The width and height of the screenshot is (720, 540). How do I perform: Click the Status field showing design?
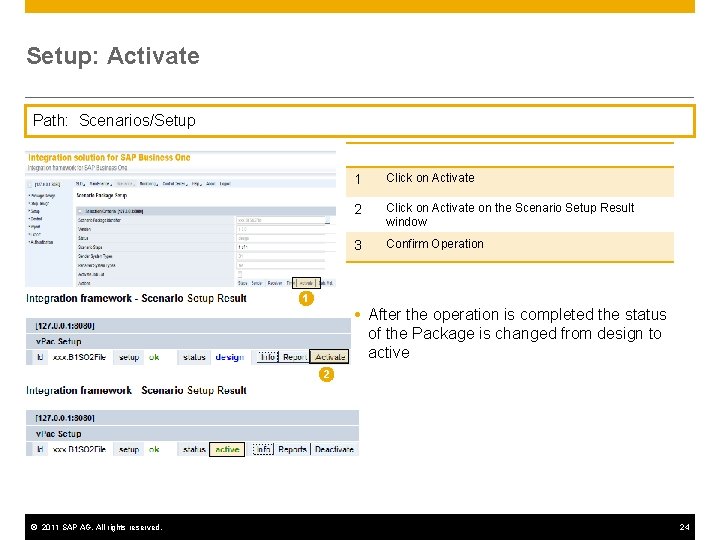[281, 238]
